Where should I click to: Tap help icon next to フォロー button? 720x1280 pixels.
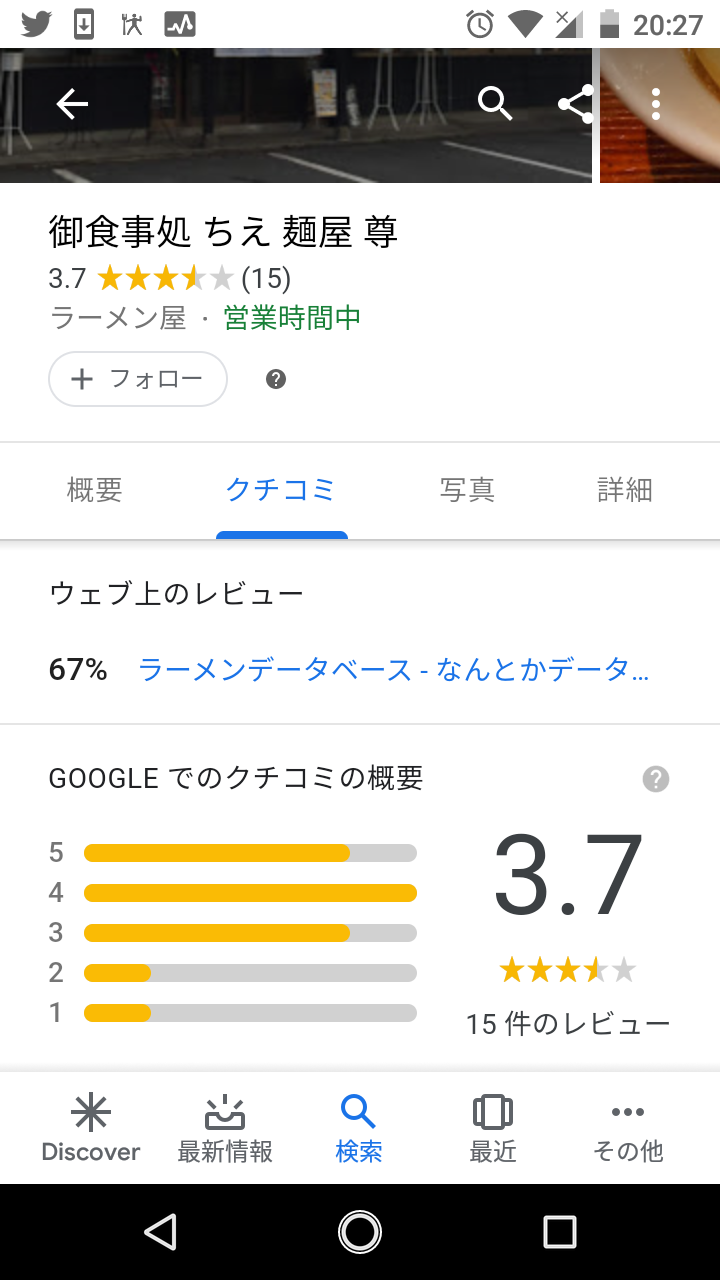276,379
